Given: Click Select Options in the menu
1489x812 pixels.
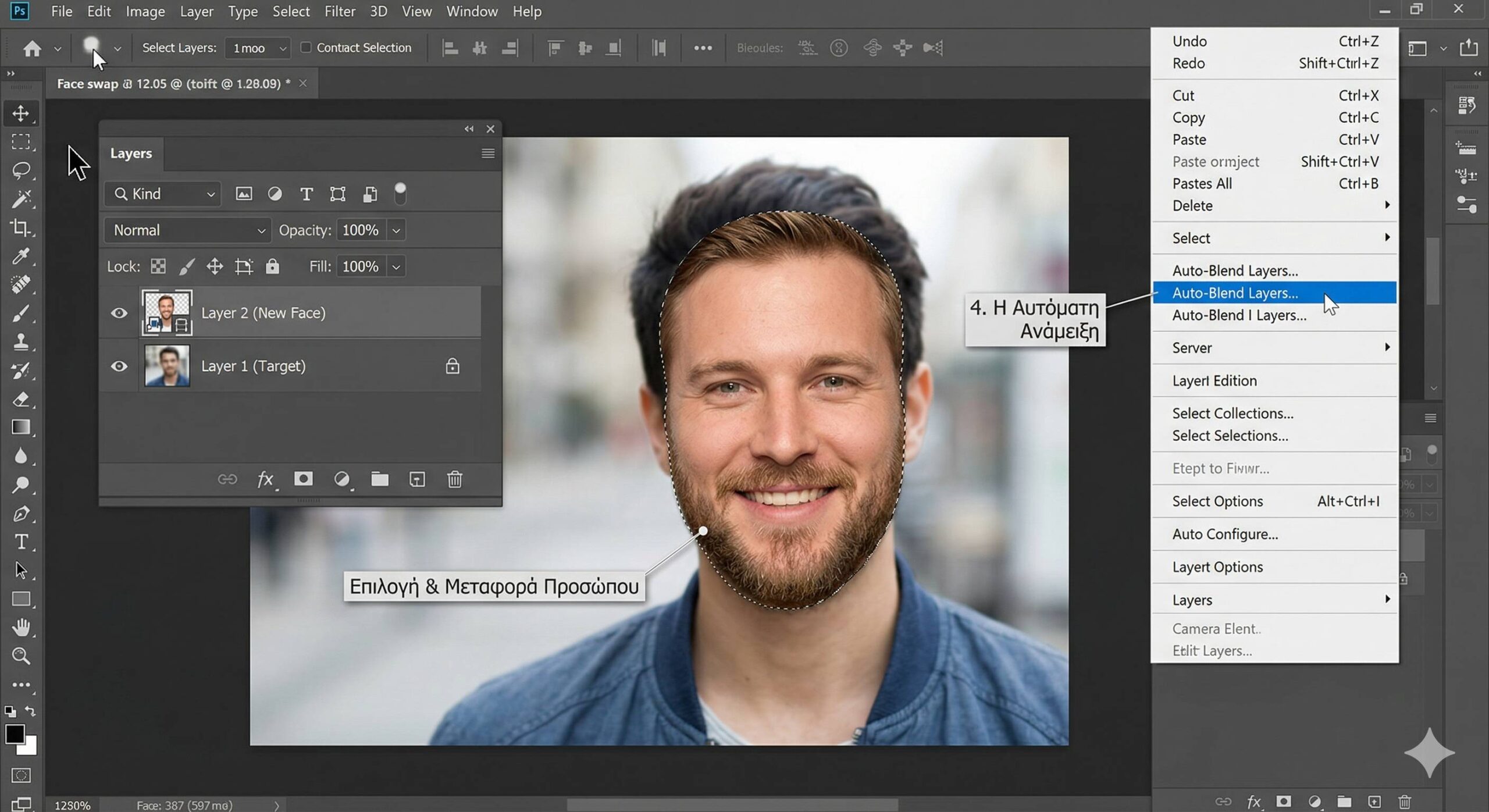Looking at the screenshot, I should coord(1217,501).
